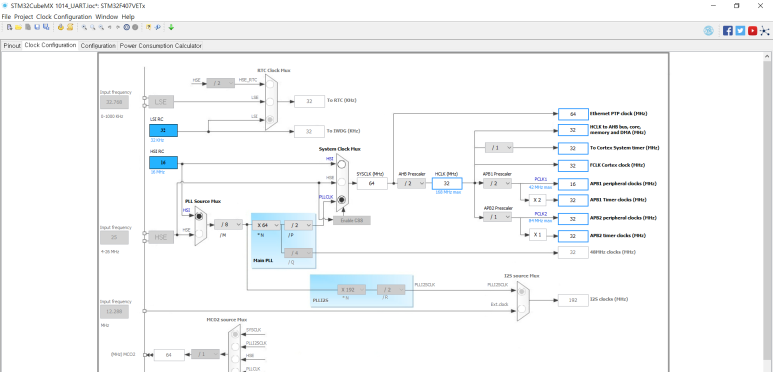Open a project using the folder icon
This screenshot has width=773, height=372.
[18, 28]
